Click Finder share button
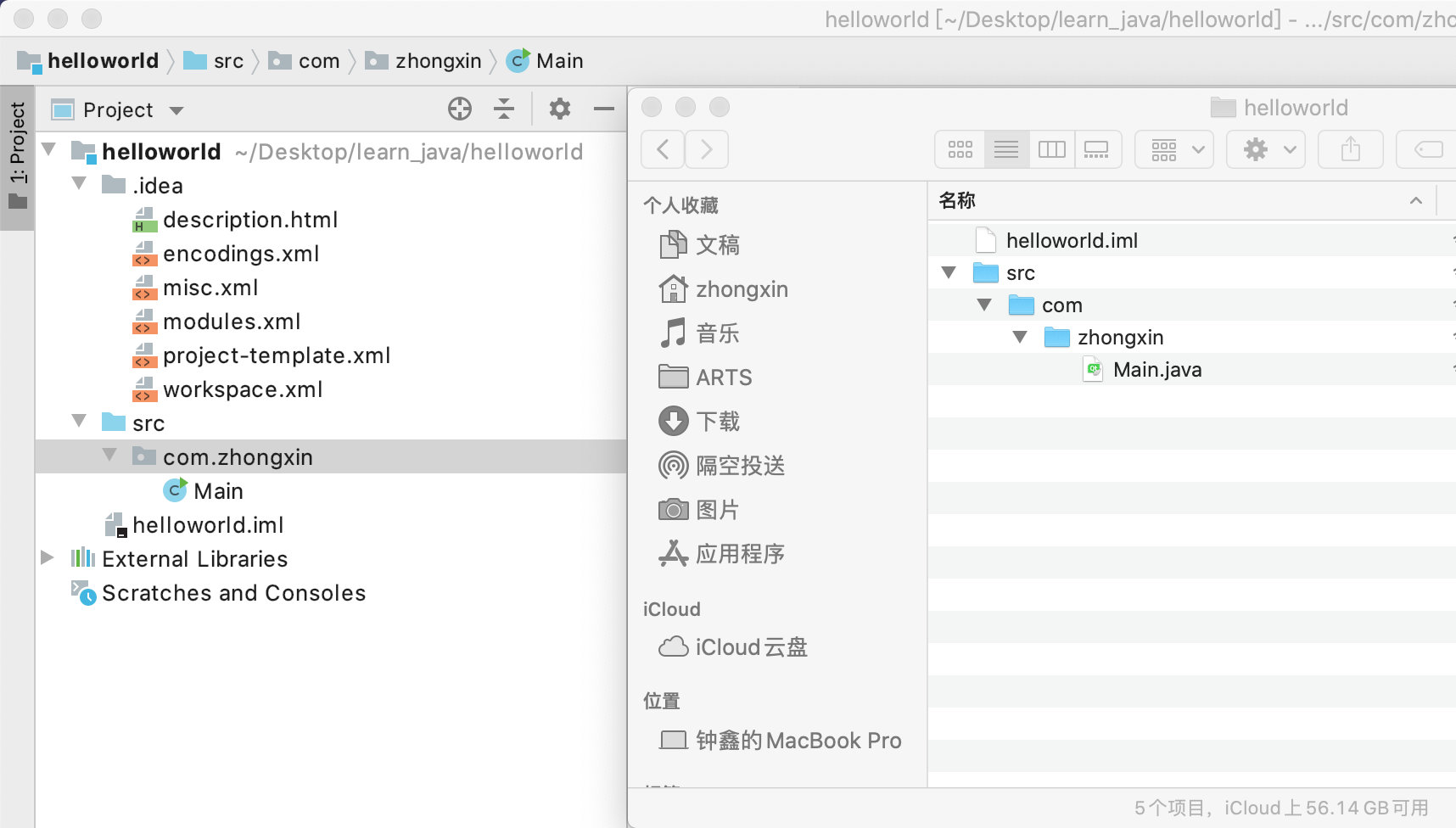1456x828 pixels. tap(1351, 150)
